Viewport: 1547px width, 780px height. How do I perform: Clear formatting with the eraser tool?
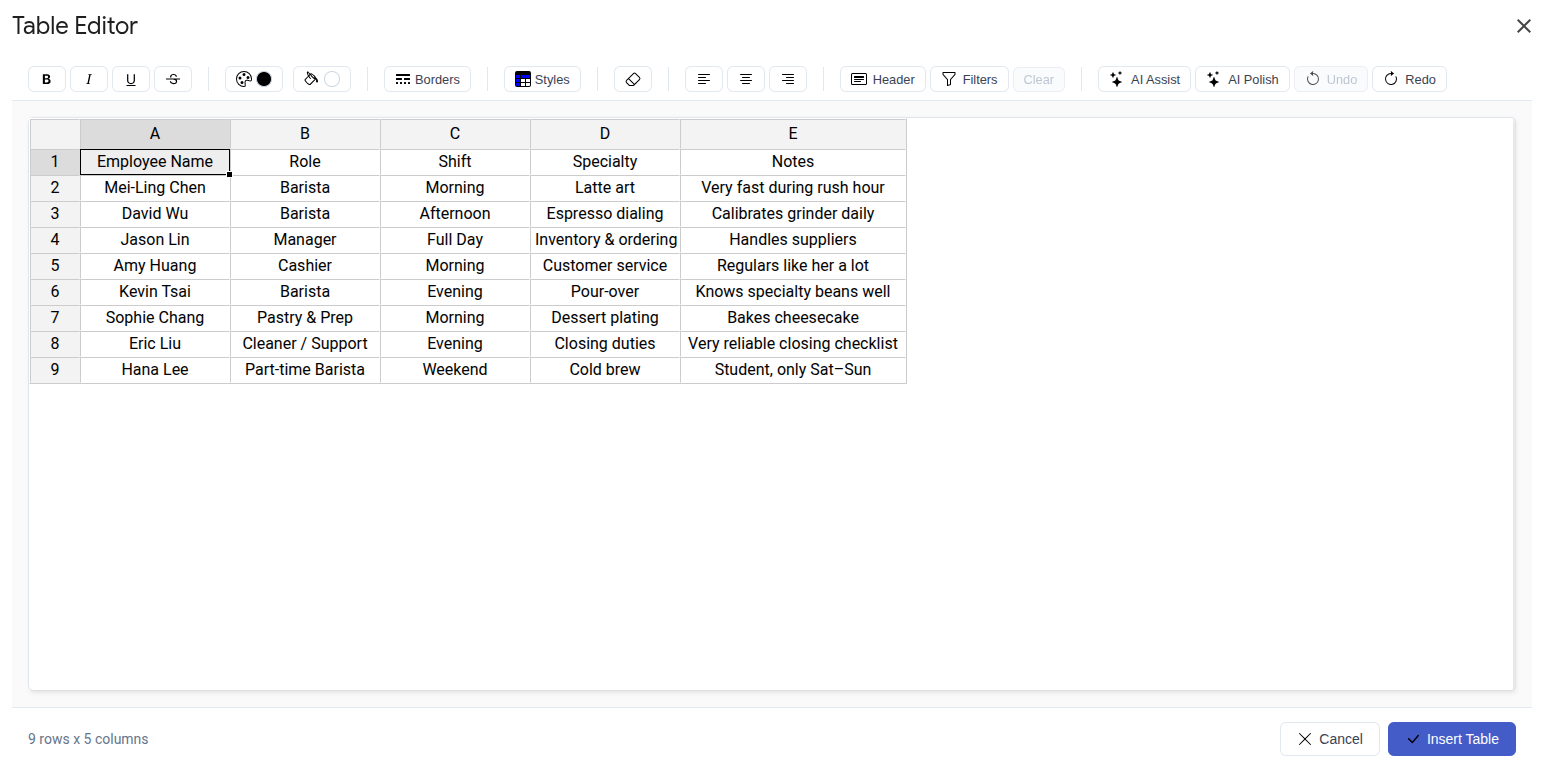pos(632,79)
